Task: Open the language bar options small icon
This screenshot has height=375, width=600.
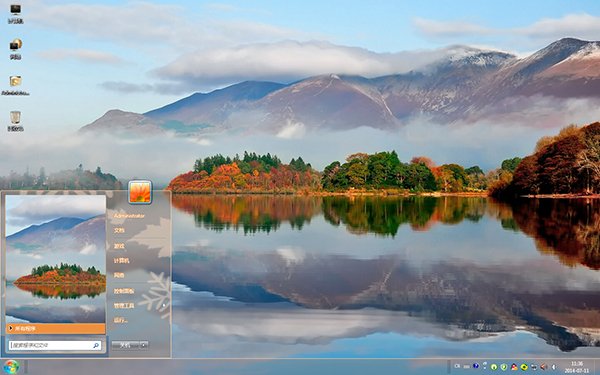Action: 485,365
